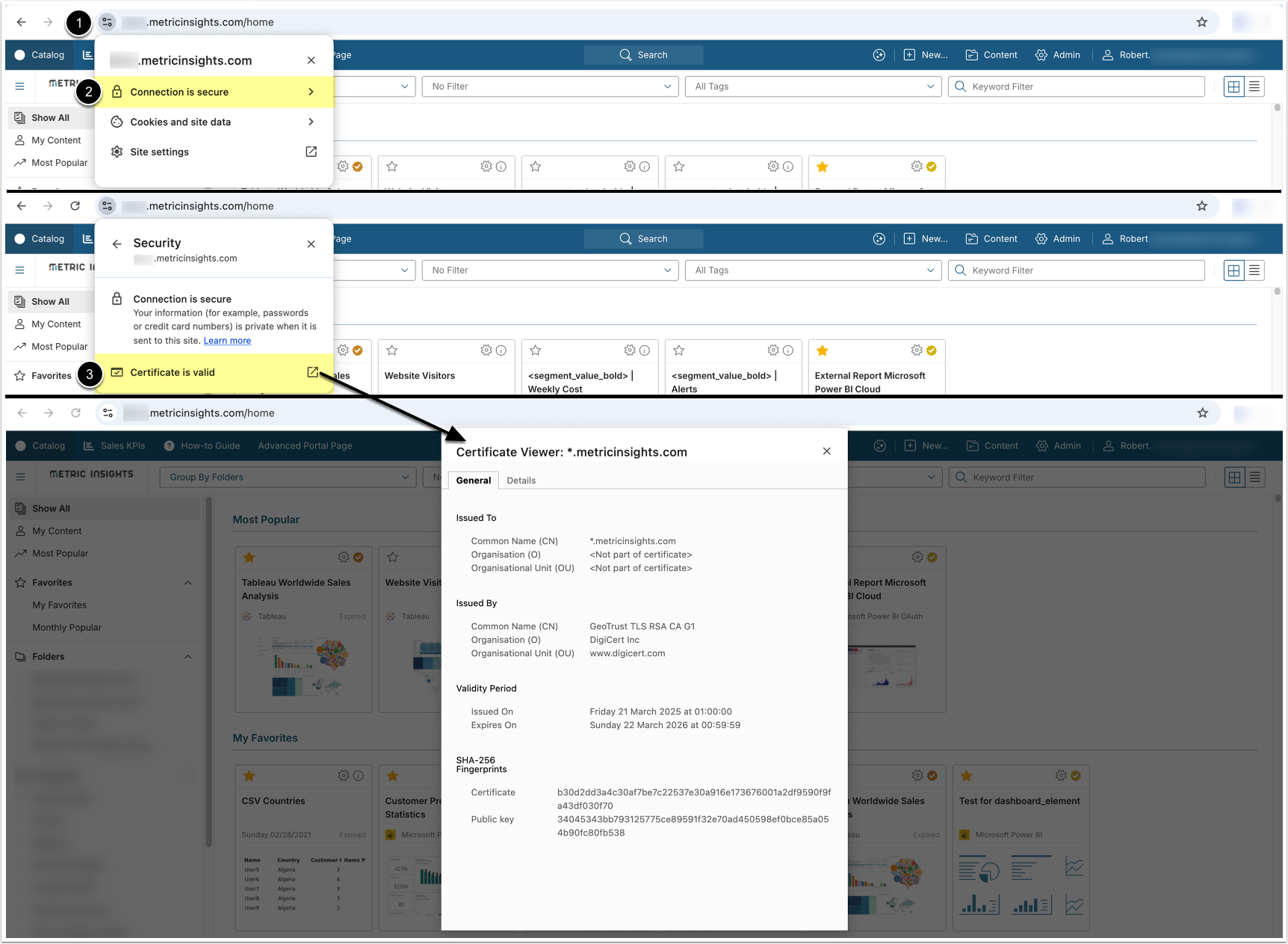Close the Certificate Viewer dialog
This screenshot has height=944, width=1288.
point(827,451)
